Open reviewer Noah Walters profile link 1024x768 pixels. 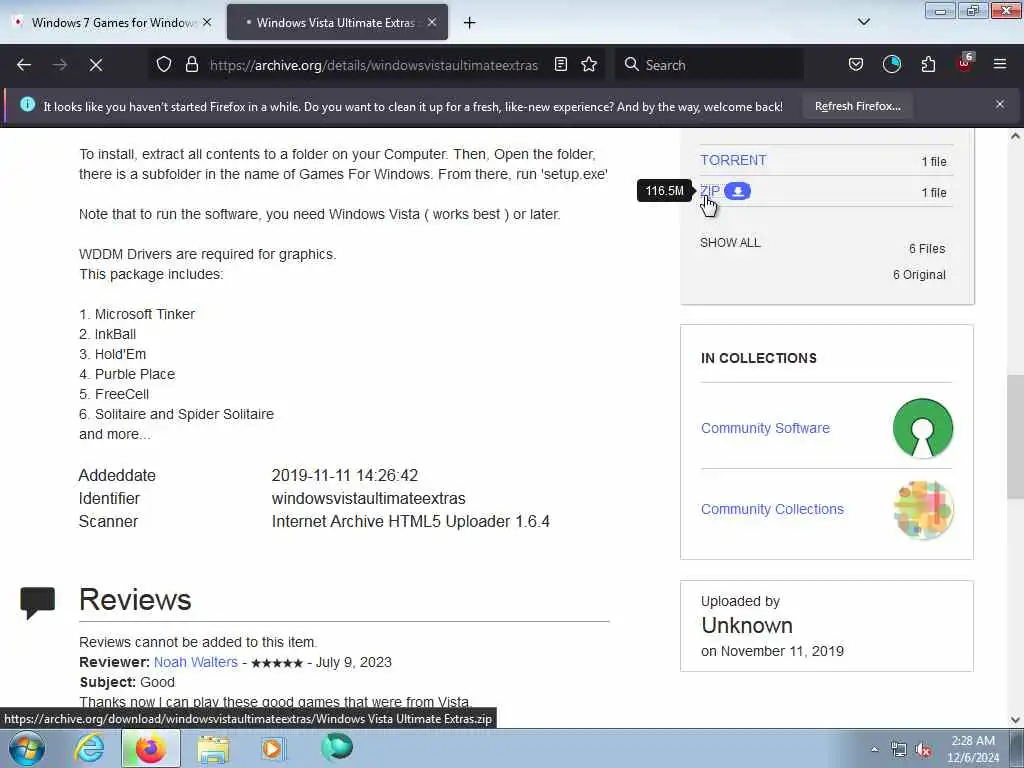[x=196, y=662]
